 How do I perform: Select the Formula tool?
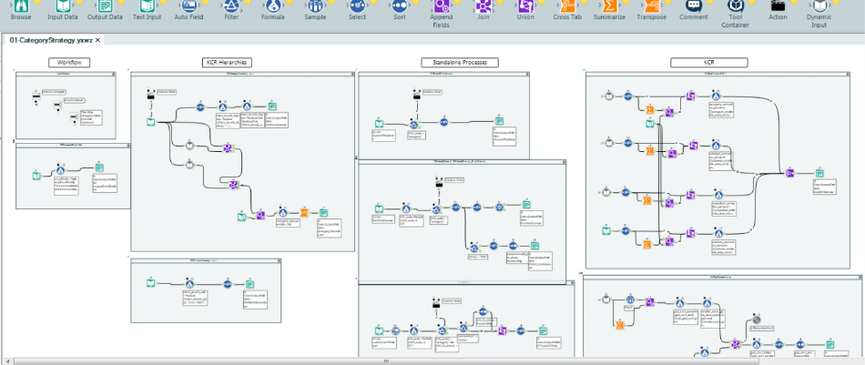pos(273,7)
